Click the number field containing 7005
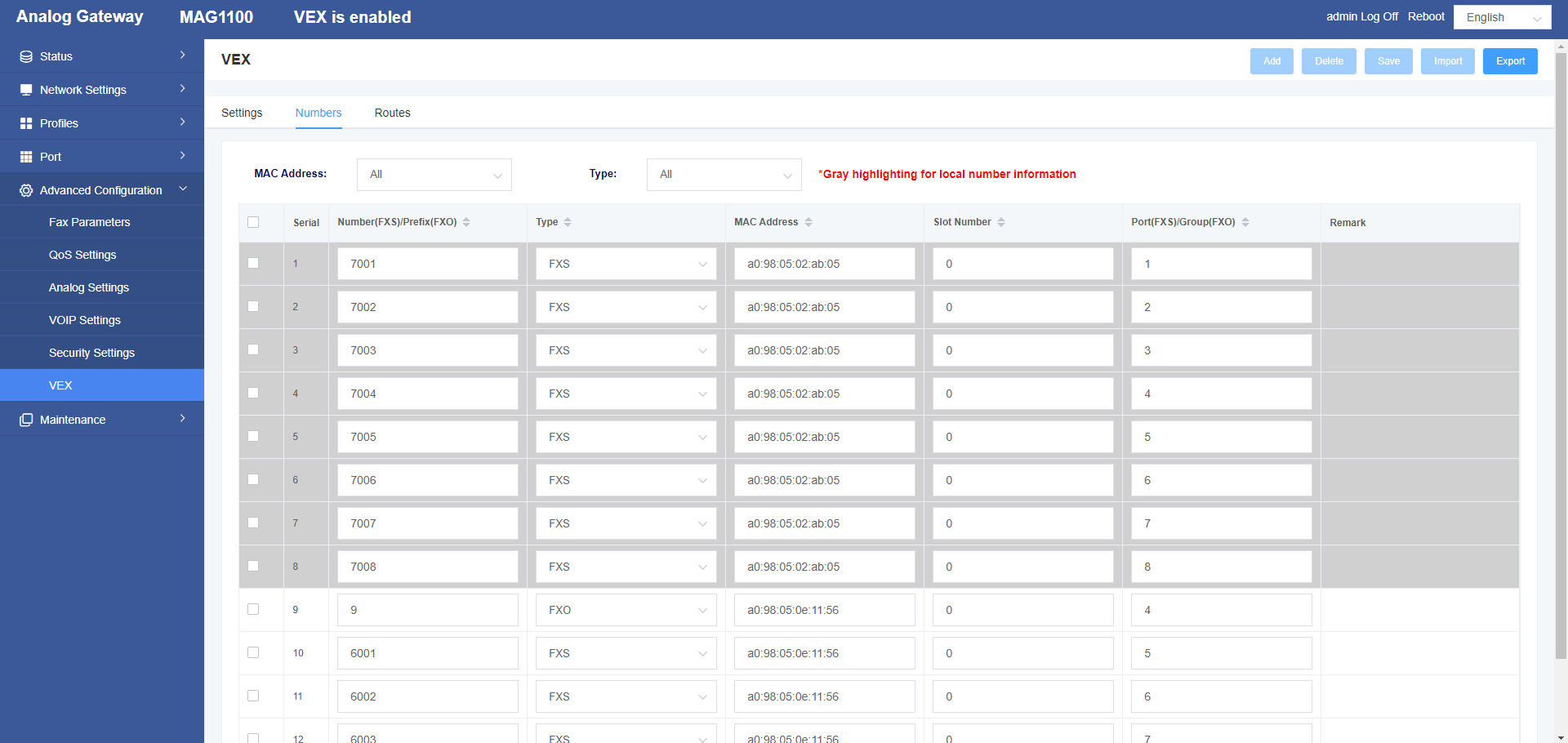 (428, 437)
